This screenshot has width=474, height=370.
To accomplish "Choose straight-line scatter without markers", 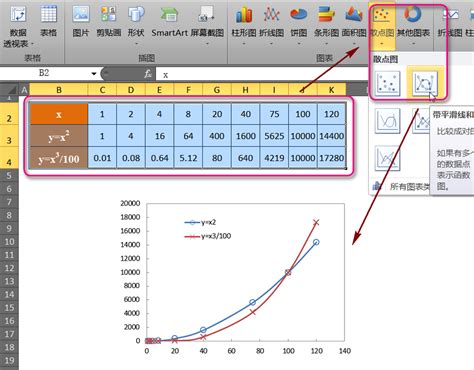I will (387, 158).
